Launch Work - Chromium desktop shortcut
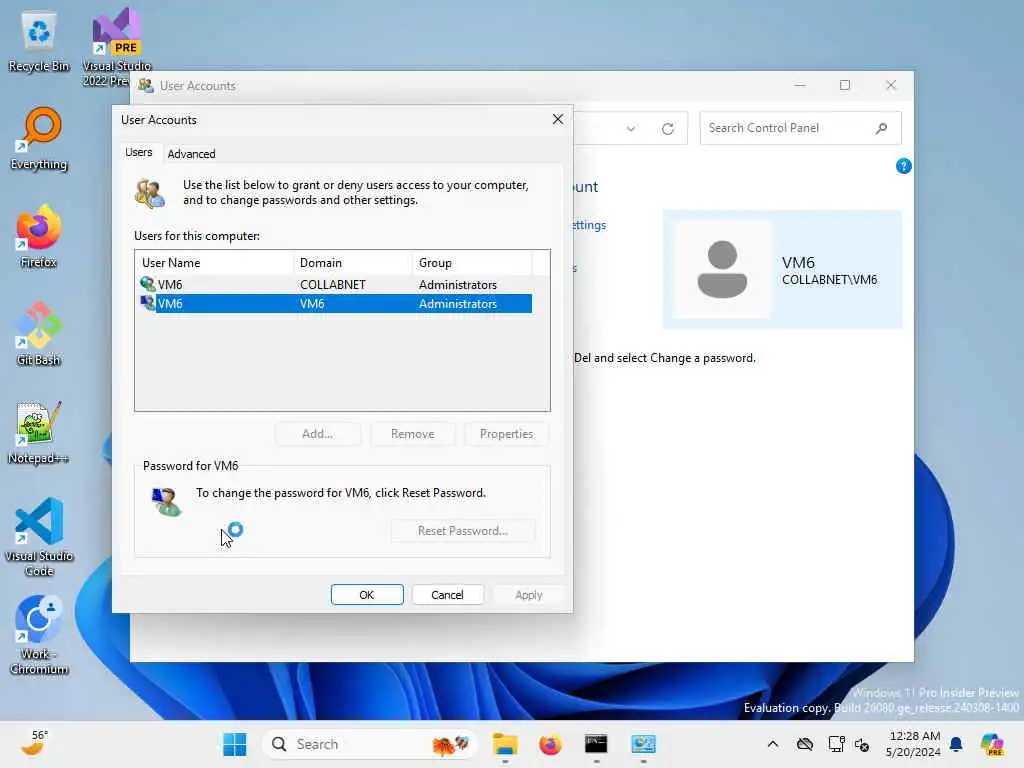Viewport: 1024px width, 768px height. pyautogui.click(x=39, y=635)
